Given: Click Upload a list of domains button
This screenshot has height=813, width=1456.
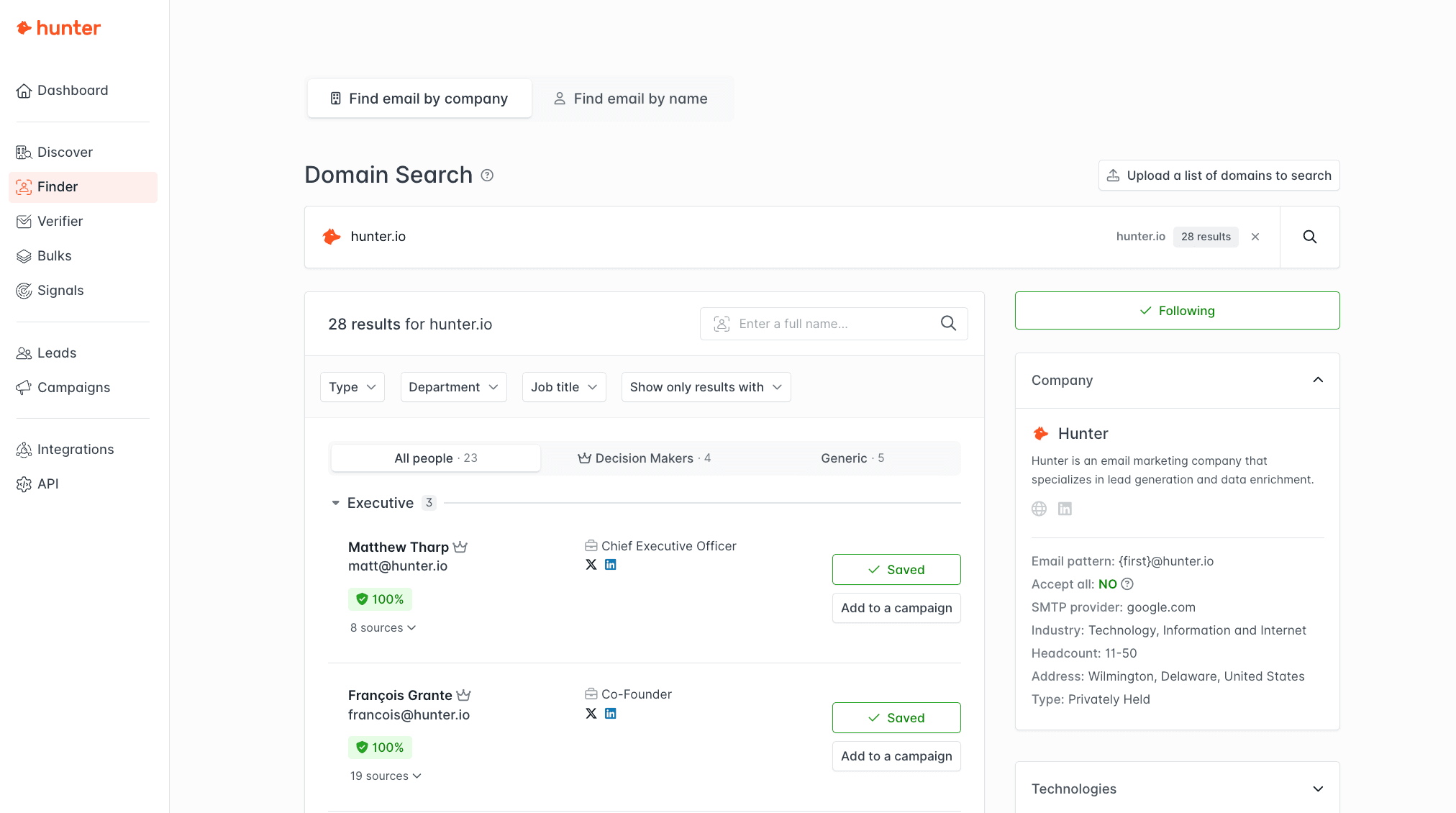Looking at the screenshot, I should tap(1219, 176).
